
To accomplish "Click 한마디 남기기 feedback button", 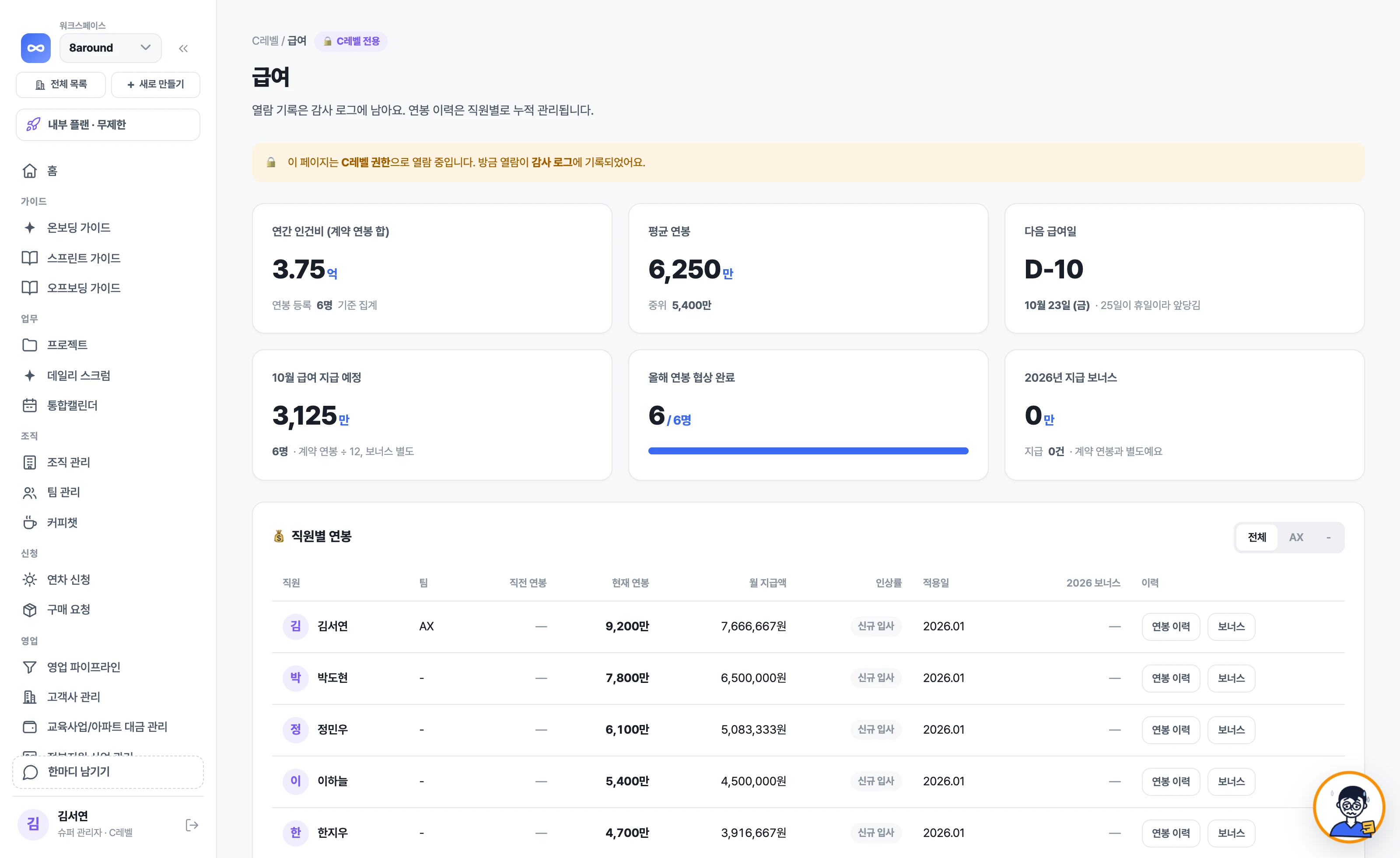I will point(108,772).
